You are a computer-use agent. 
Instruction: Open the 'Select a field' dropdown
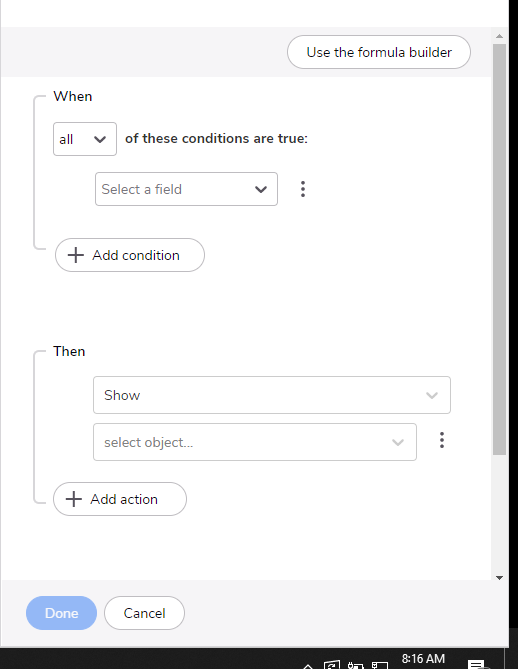[x=186, y=189]
